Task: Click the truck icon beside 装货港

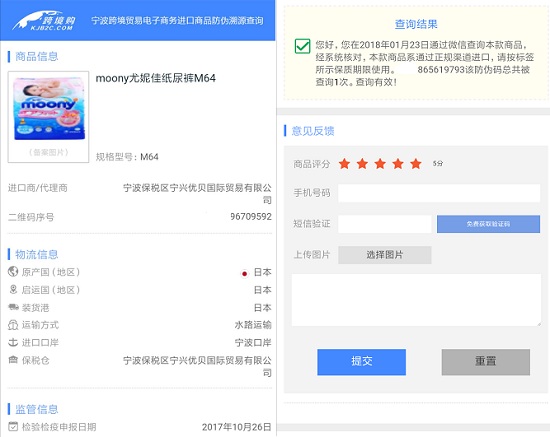Action: [x=13, y=307]
